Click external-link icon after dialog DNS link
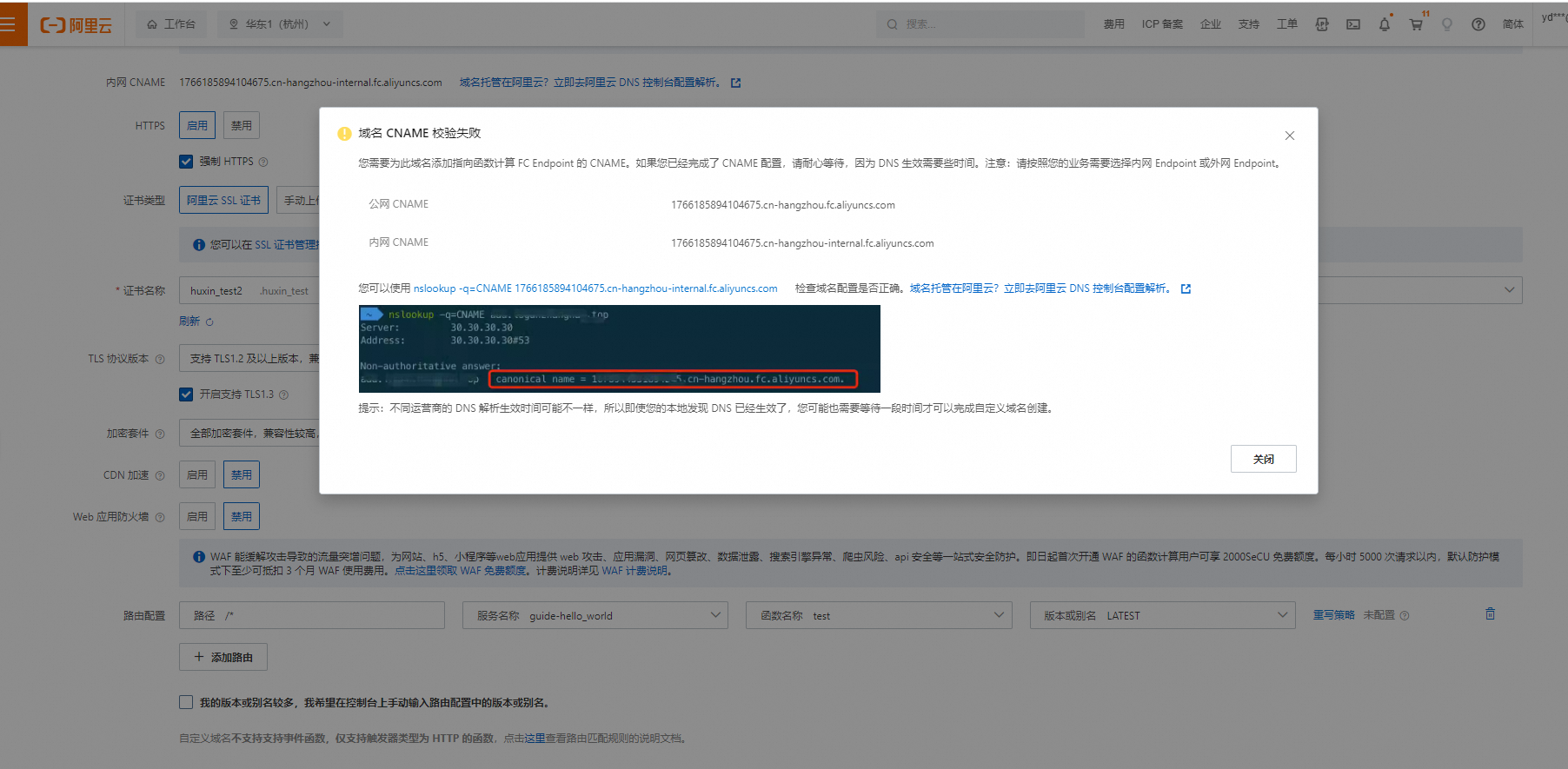This screenshot has width=1568, height=769. coord(1186,288)
